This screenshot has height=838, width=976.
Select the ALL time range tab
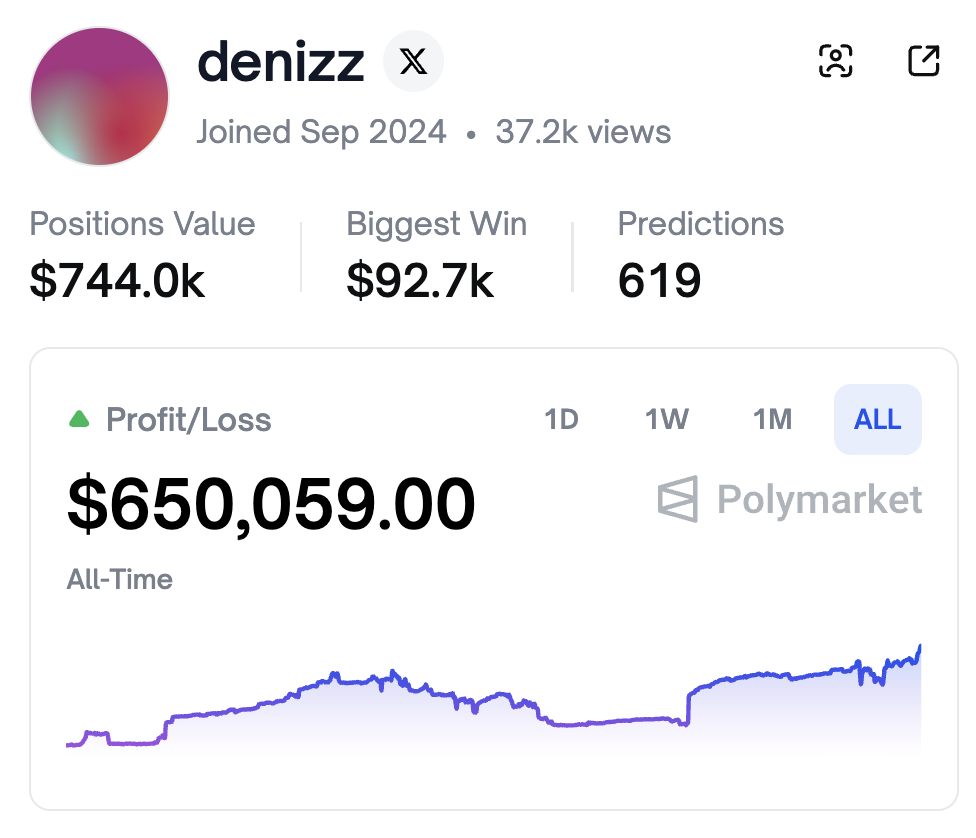coord(877,419)
